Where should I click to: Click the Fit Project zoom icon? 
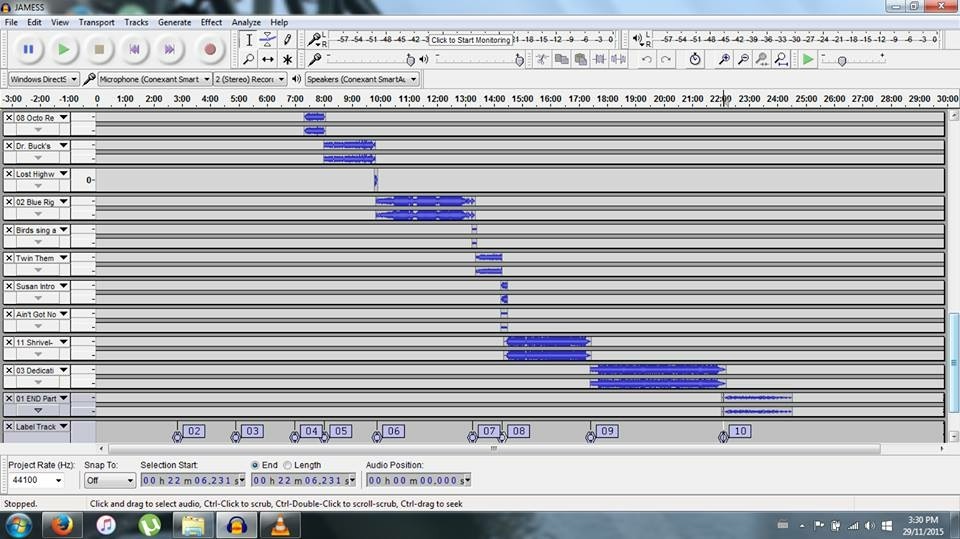[781, 59]
